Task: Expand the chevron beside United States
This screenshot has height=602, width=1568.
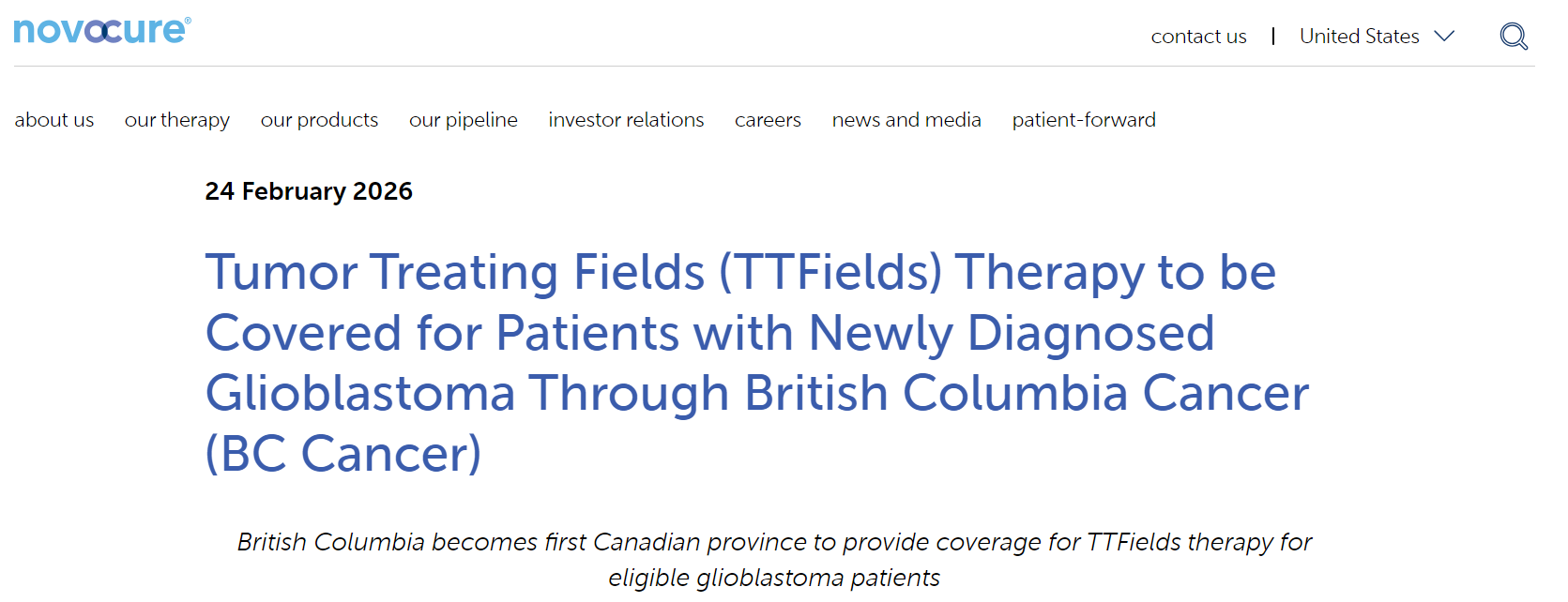Action: coord(1444,37)
